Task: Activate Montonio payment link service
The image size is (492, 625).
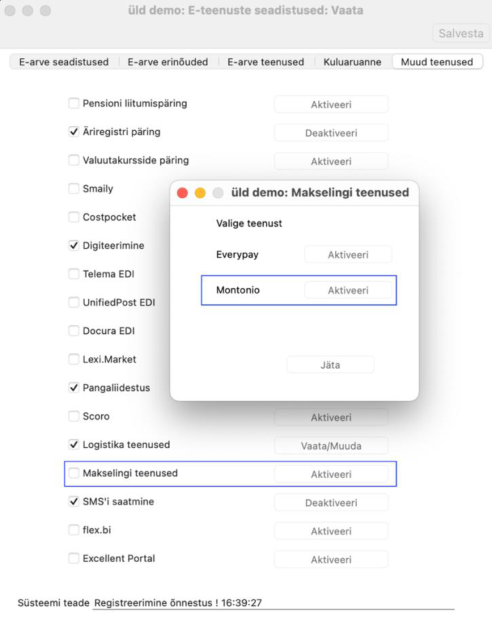Action: pos(348,290)
